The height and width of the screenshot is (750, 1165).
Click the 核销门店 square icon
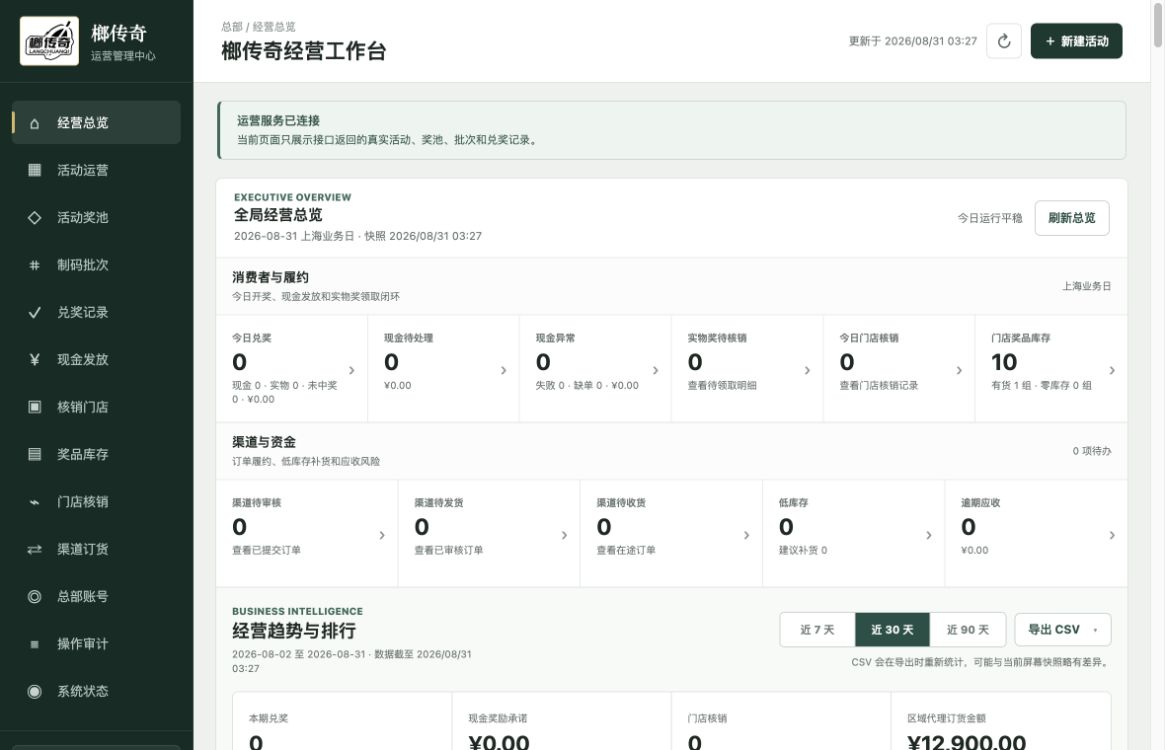pyautogui.click(x=34, y=407)
